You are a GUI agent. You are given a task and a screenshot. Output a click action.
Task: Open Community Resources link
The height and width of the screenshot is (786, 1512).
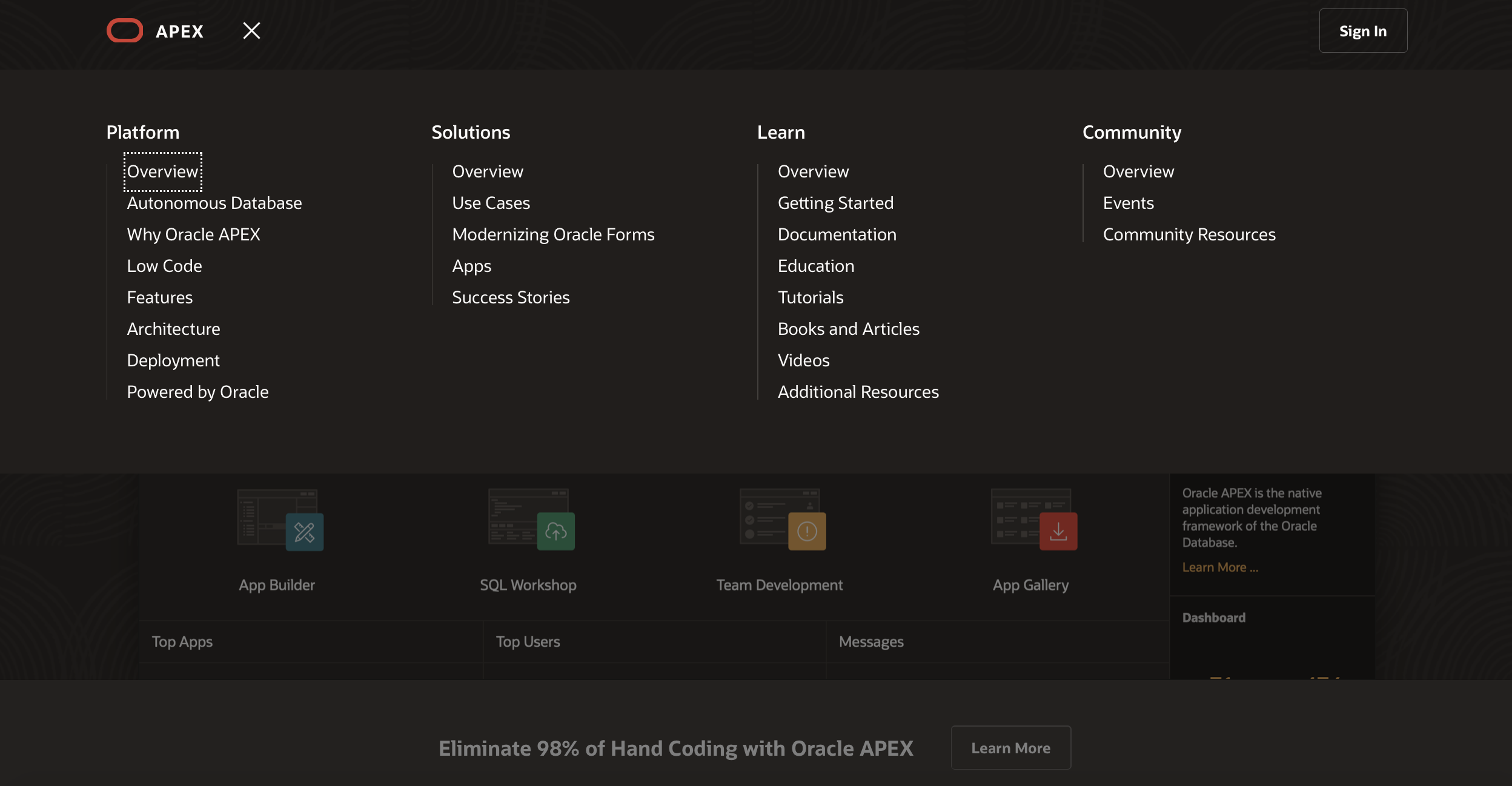(1189, 234)
